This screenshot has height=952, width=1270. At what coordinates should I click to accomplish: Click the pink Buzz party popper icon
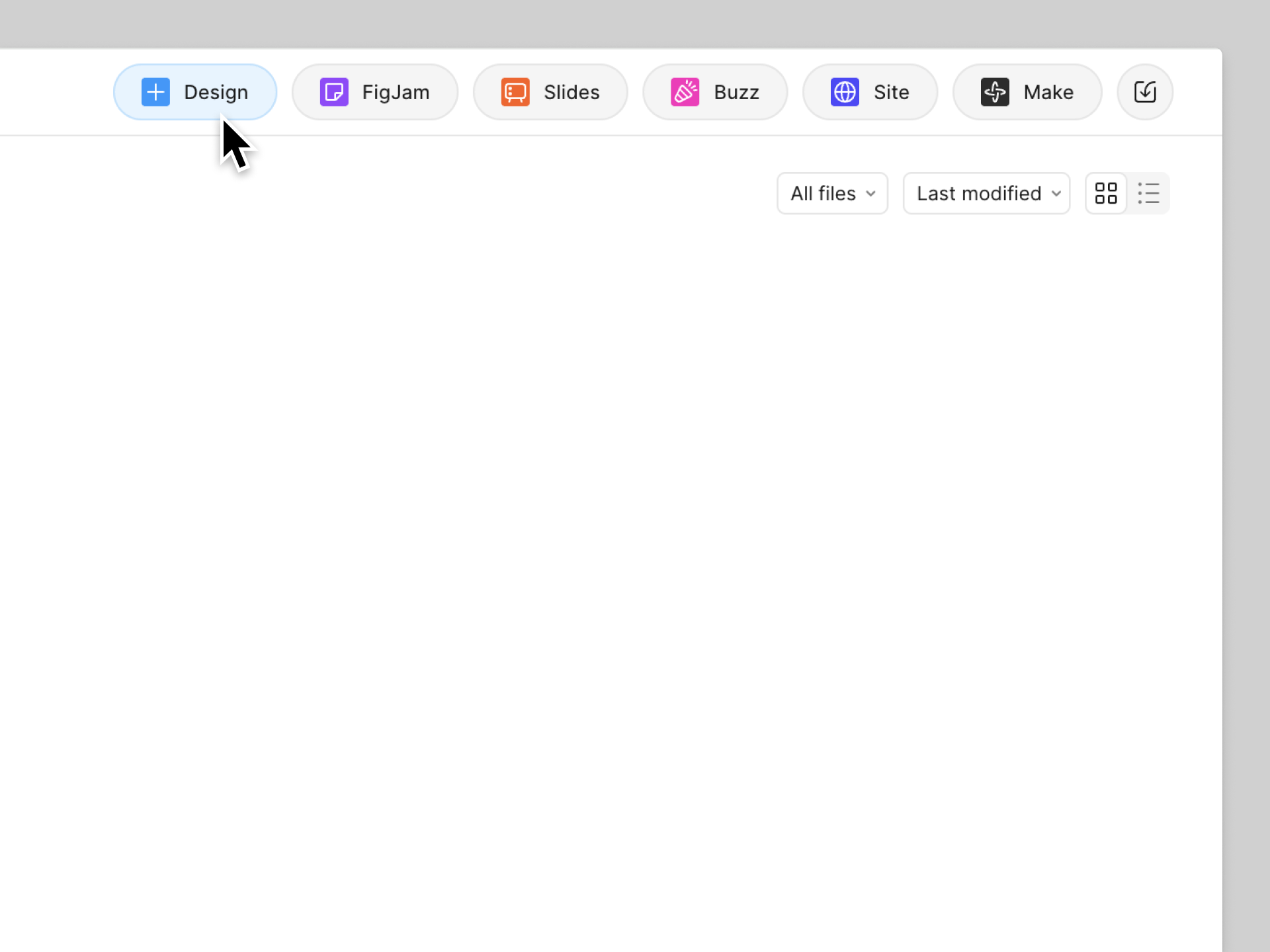[685, 92]
